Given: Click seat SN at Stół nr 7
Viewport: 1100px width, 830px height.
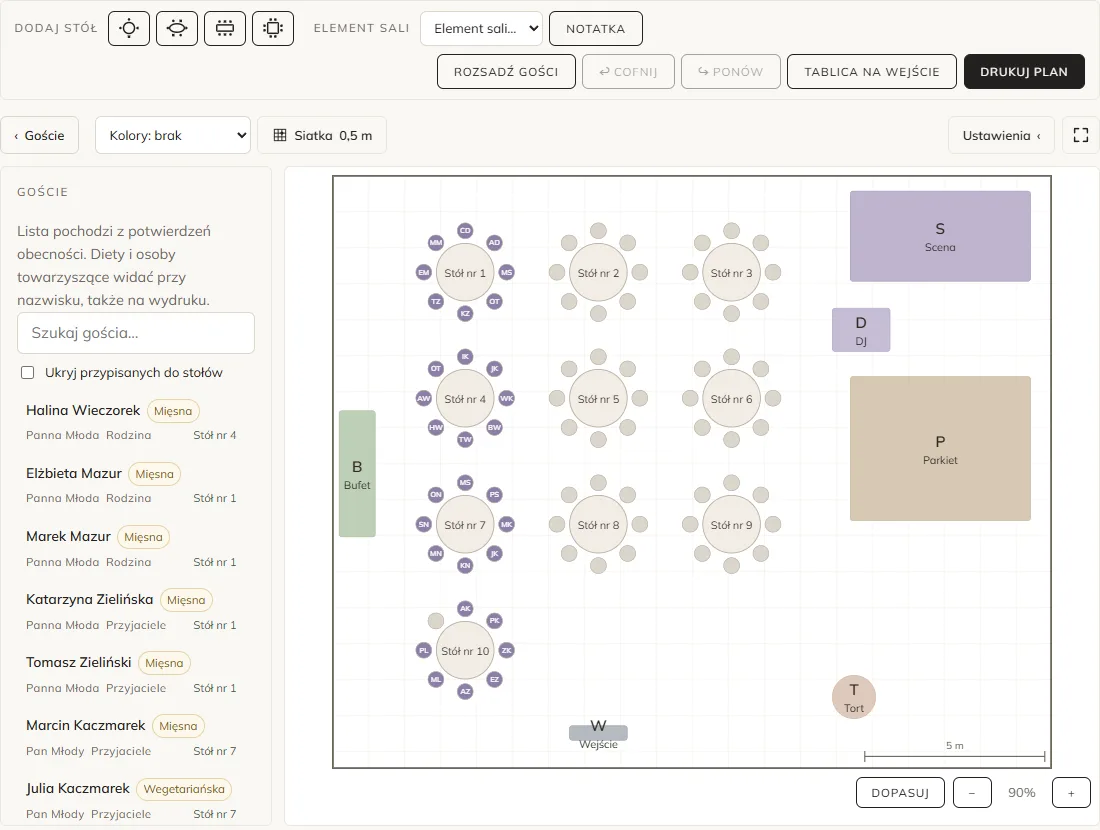Looking at the screenshot, I should 424,524.
